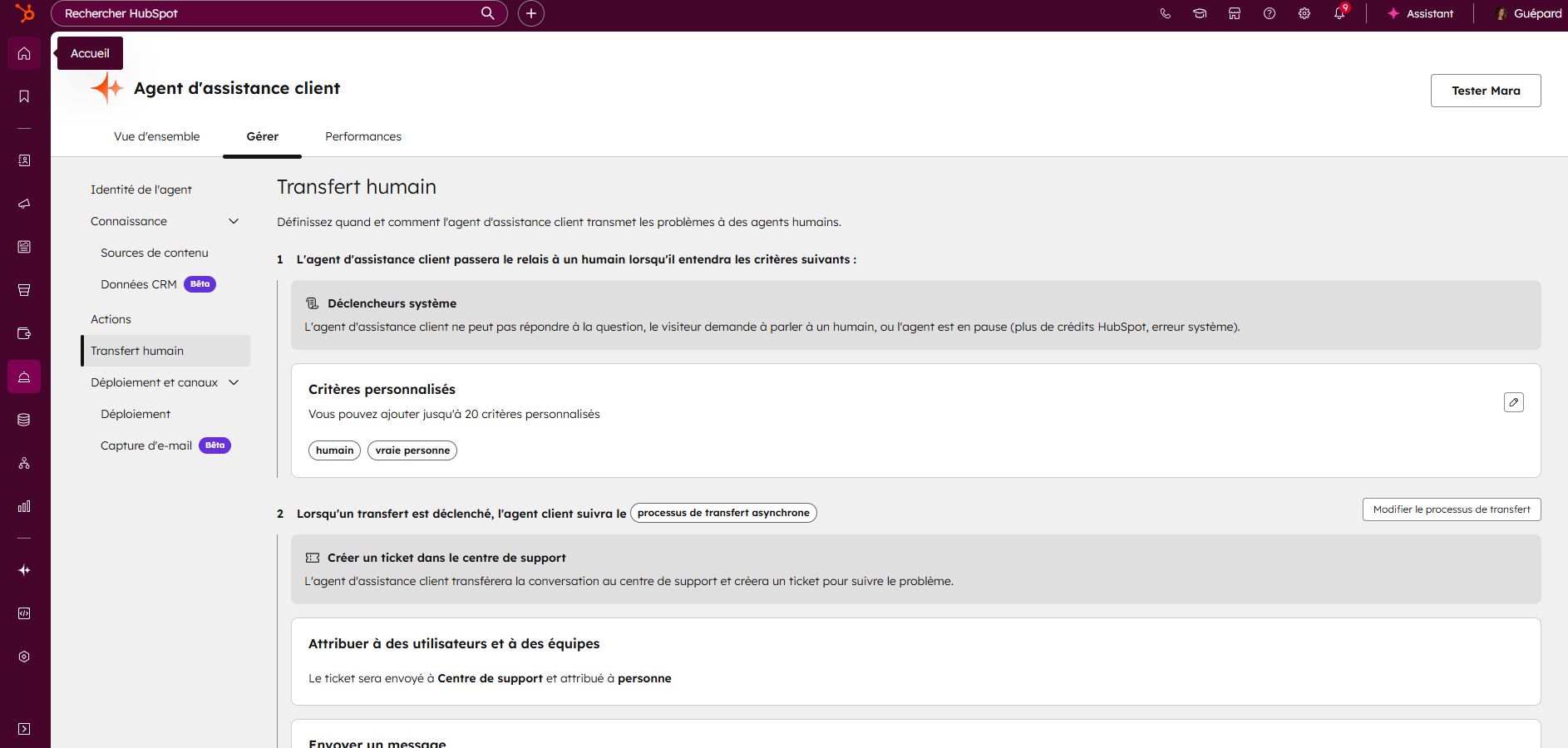Open Identité de l'agent settings
Image resolution: width=1568 pixels, height=748 pixels.
tap(141, 189)
